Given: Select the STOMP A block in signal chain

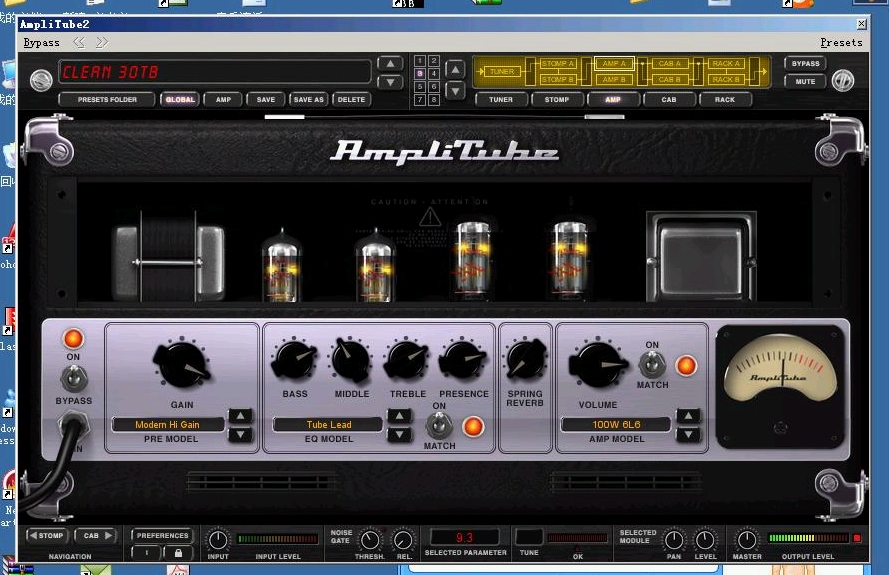Looking at the screenshot, I should [x=558, y=64].
